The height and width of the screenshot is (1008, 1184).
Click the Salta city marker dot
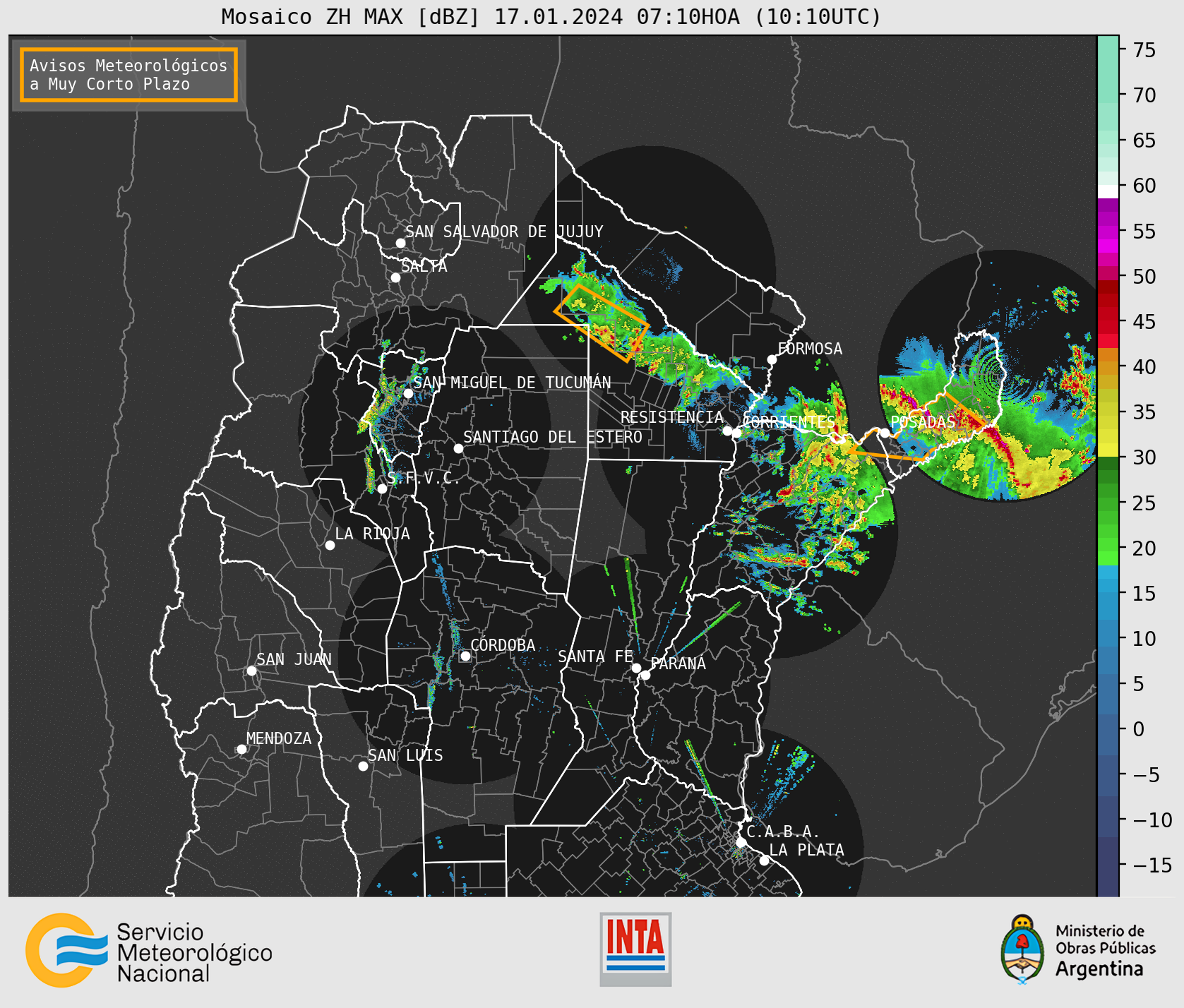coord(395,277)
